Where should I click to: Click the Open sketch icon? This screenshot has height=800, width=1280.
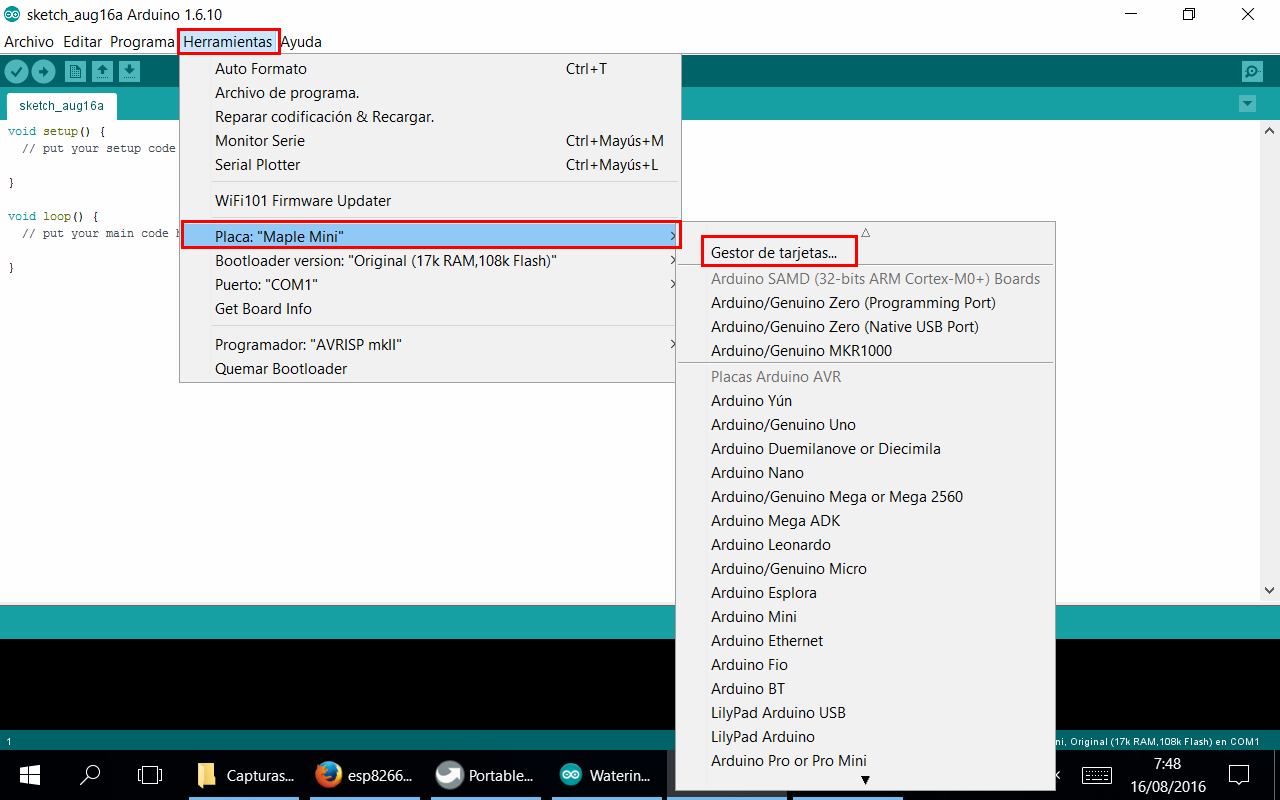102,71
